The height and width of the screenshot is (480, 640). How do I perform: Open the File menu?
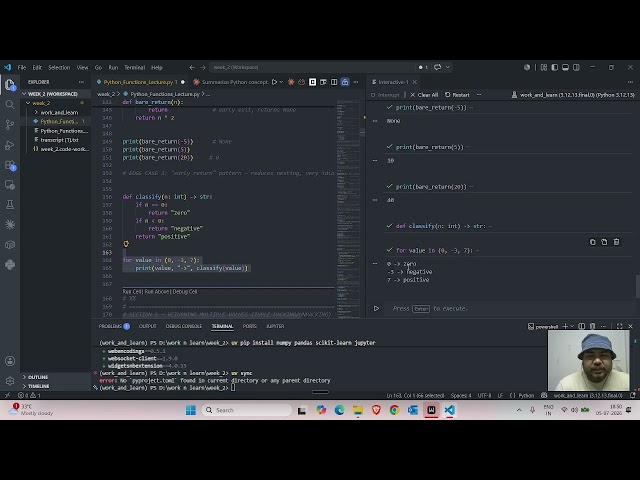(x=22, y=67)
